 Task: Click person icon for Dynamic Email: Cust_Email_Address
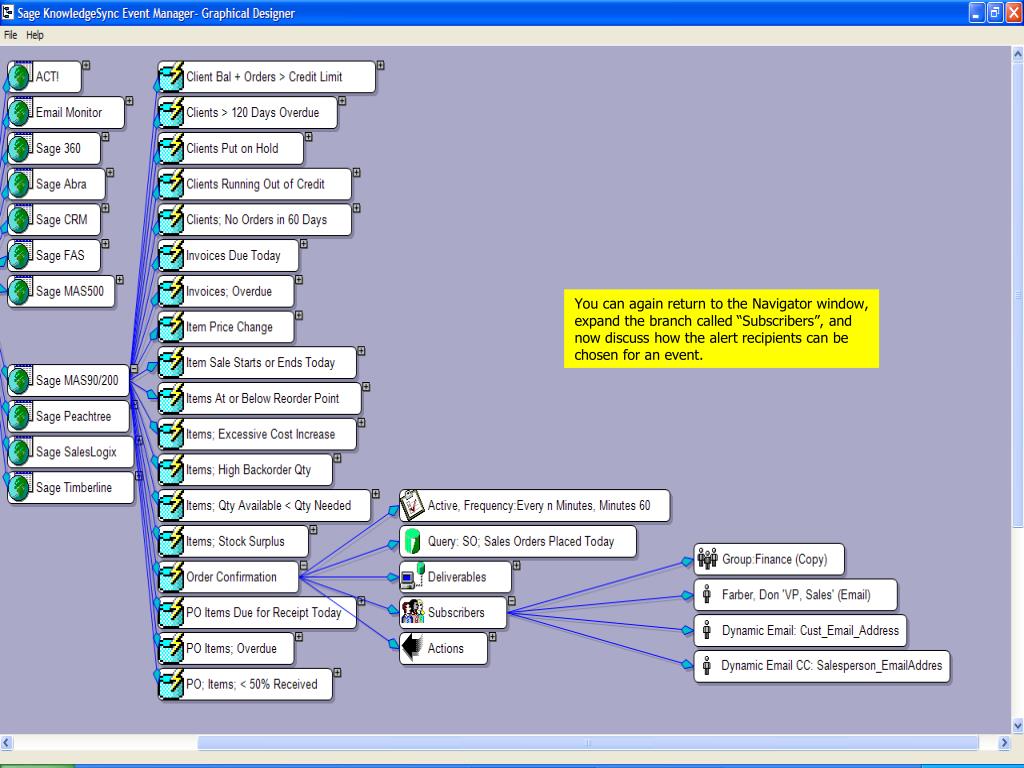tap(707, 630)
